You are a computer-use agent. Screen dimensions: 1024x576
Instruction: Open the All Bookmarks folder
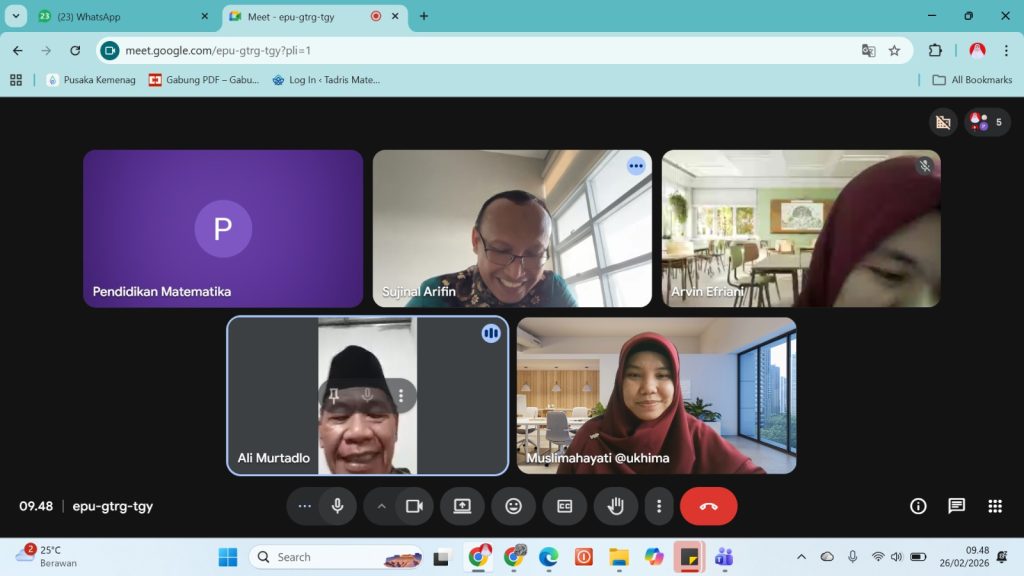pyautogui.click(x=971, y=80)
